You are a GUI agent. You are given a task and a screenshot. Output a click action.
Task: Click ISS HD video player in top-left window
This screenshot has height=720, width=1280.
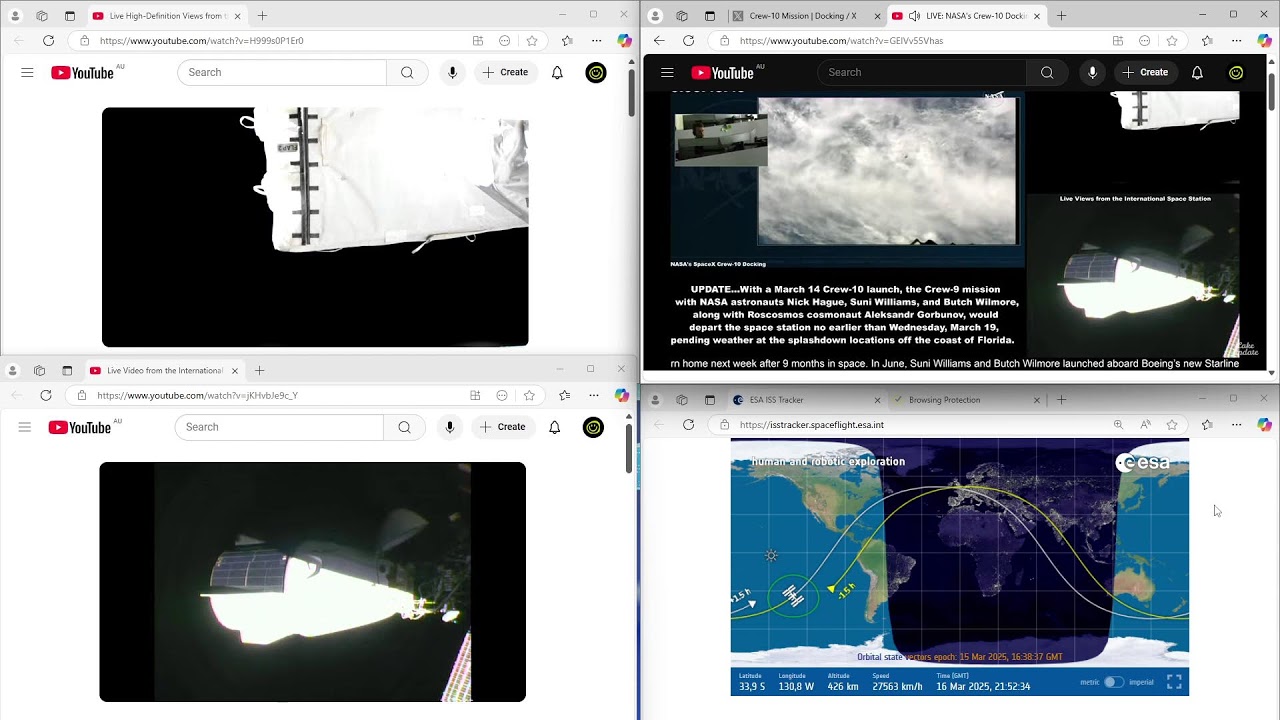tap(315, 227)
